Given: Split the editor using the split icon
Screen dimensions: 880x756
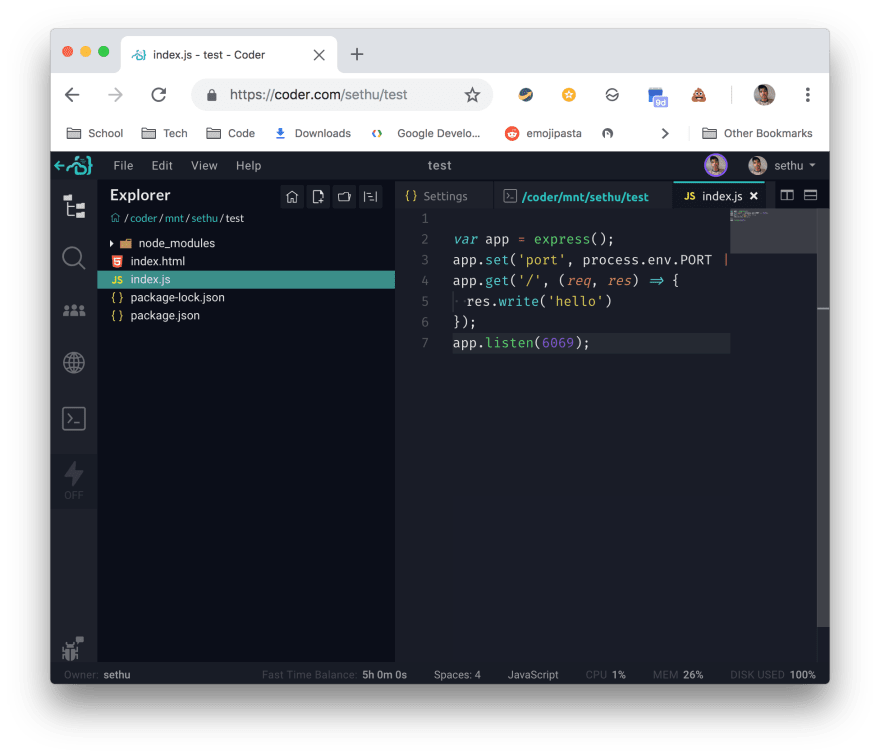Looking at the screenshot, I should 787,196.
